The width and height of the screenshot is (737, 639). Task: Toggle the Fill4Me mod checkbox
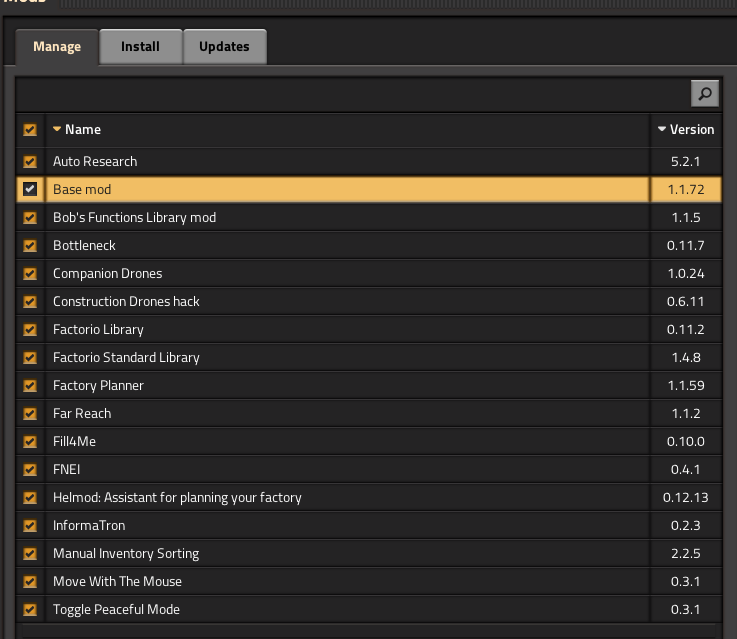coord(30,441)
